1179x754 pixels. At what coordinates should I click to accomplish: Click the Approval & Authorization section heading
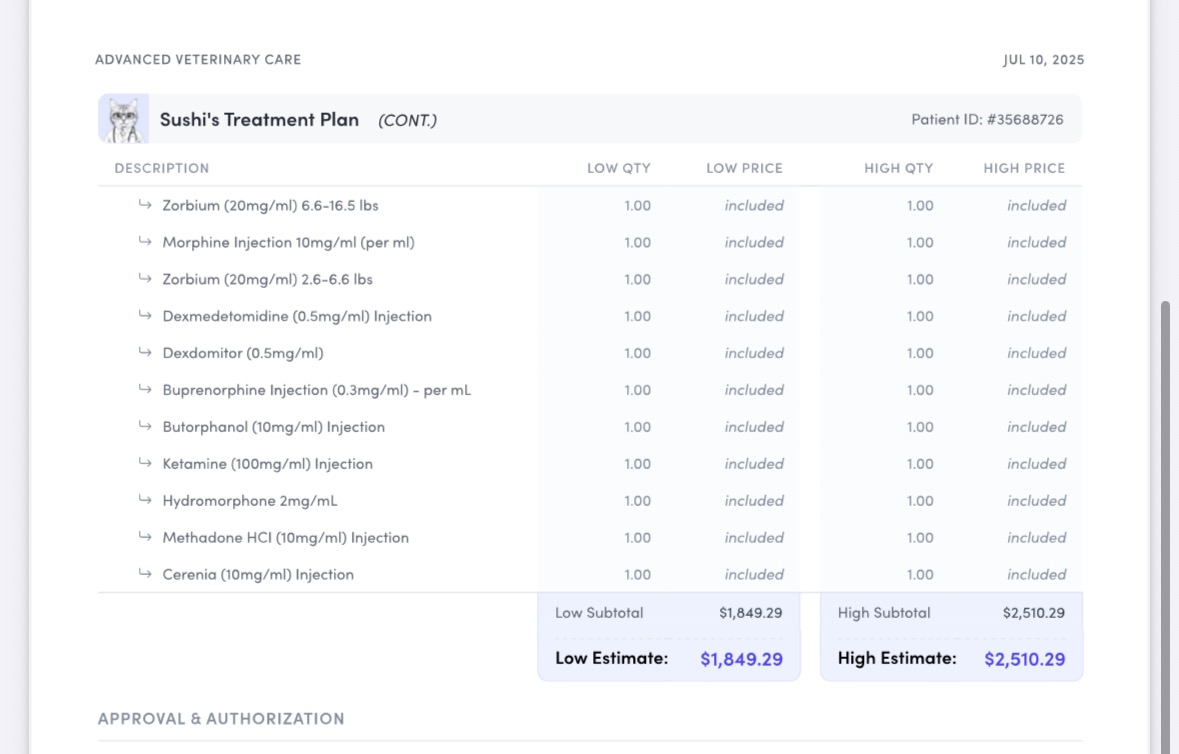(x=221, y=719)
